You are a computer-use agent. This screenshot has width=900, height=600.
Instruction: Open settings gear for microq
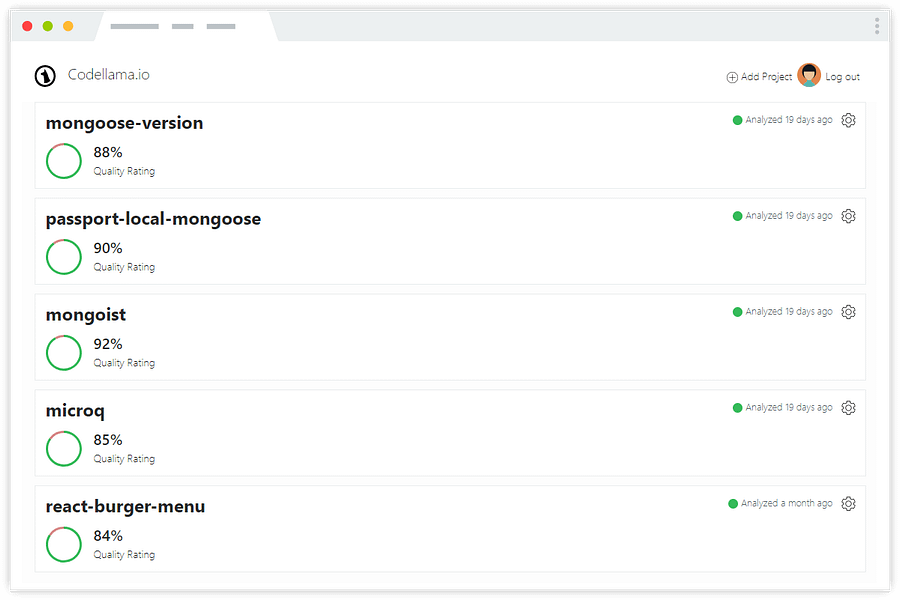pos(848,408)
